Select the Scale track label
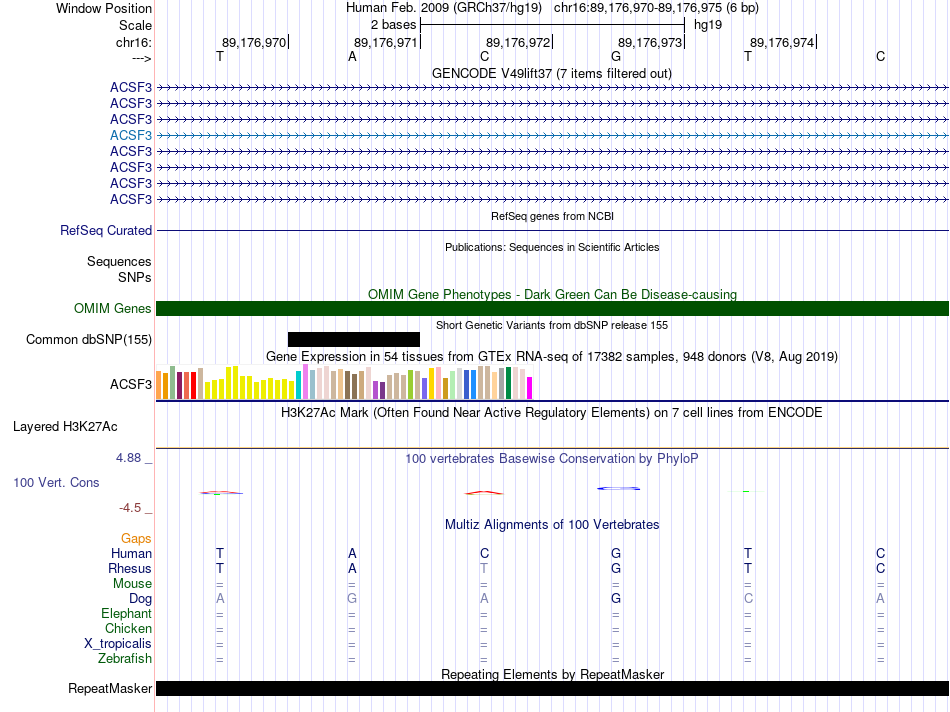This screenshot has width=950, height=712. tap(135, 25)
